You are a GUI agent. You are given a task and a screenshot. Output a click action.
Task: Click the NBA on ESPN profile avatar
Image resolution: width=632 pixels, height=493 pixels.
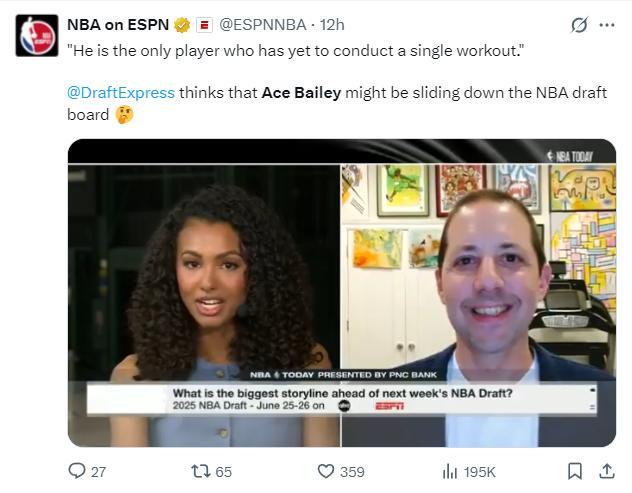pyautogui.click(x=36, y=35)
